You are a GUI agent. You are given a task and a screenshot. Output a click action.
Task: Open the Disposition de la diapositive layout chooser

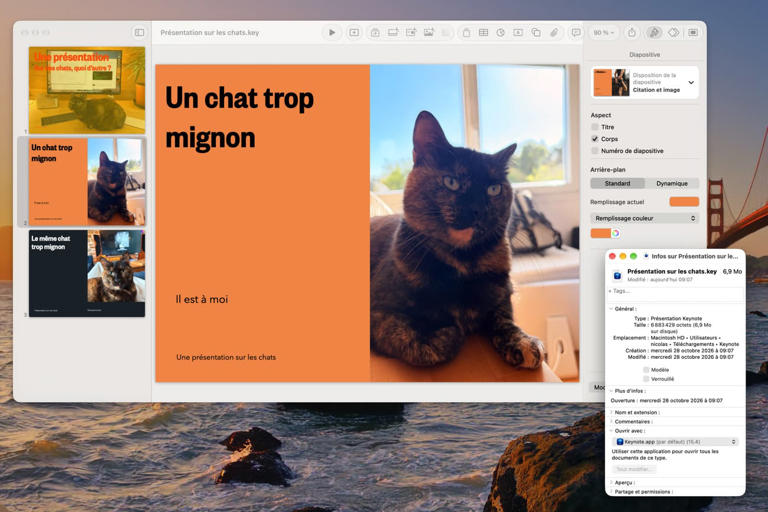(645, 82)
